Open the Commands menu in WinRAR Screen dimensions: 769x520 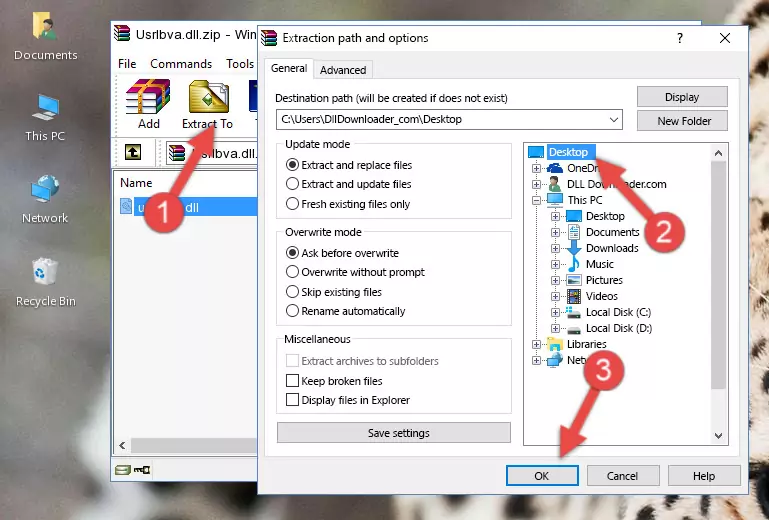coord(181,64)
